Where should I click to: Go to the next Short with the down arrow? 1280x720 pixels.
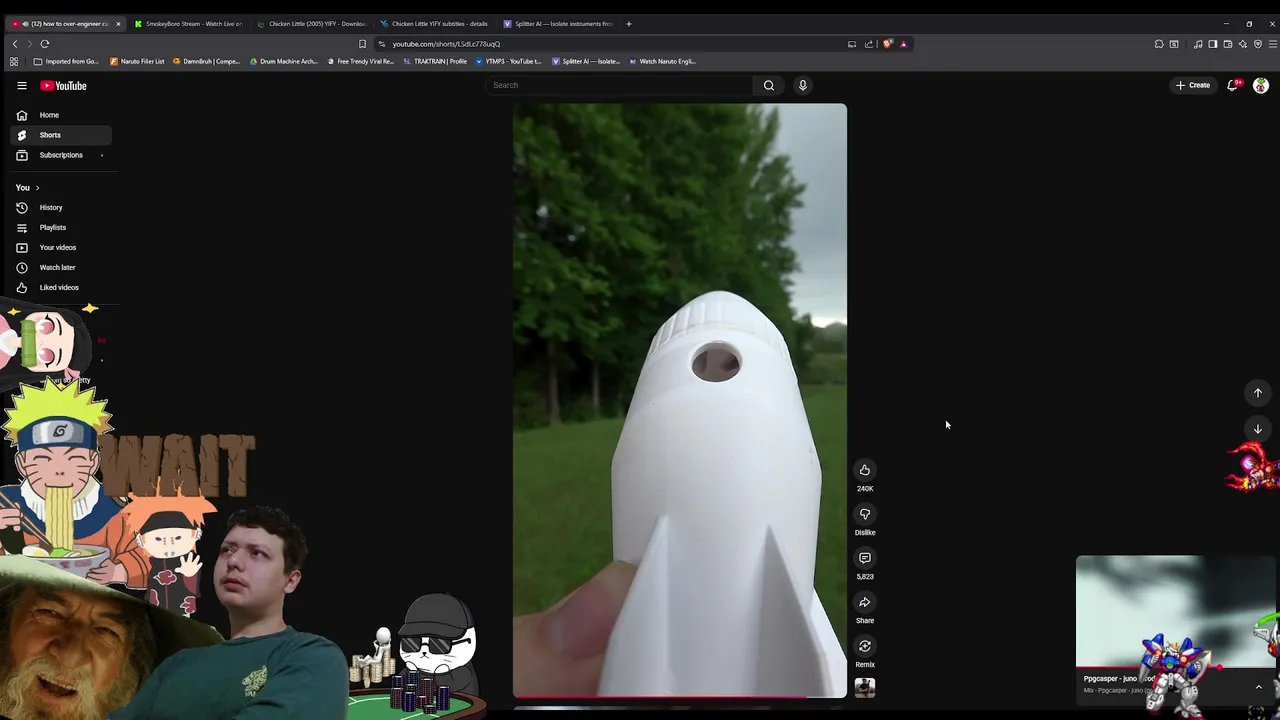pyautogui.click(x=1258, y=429)
